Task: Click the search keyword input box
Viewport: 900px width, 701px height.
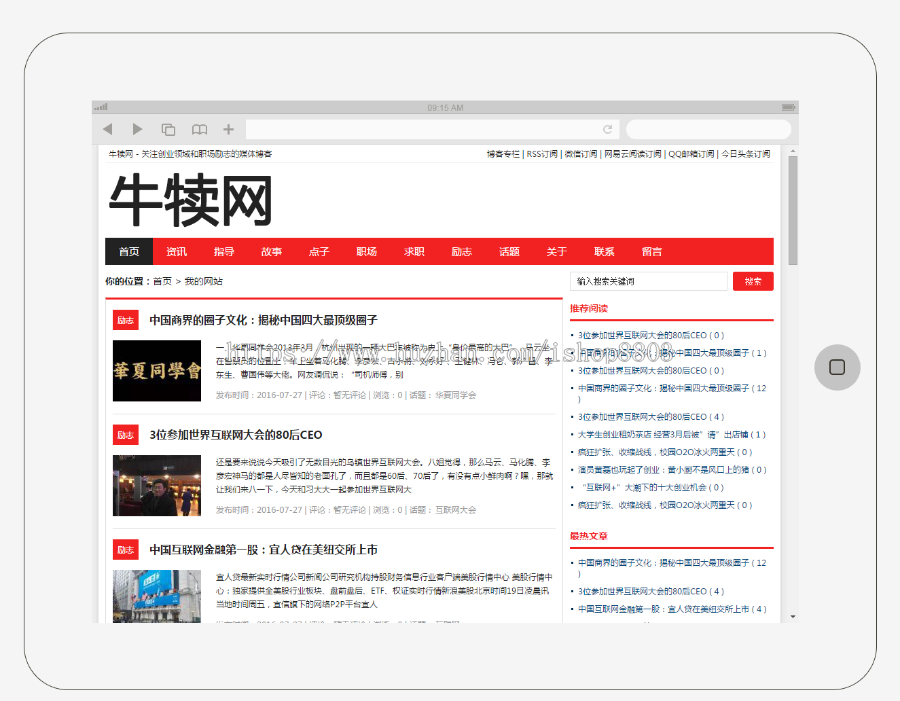Action: 648,281
